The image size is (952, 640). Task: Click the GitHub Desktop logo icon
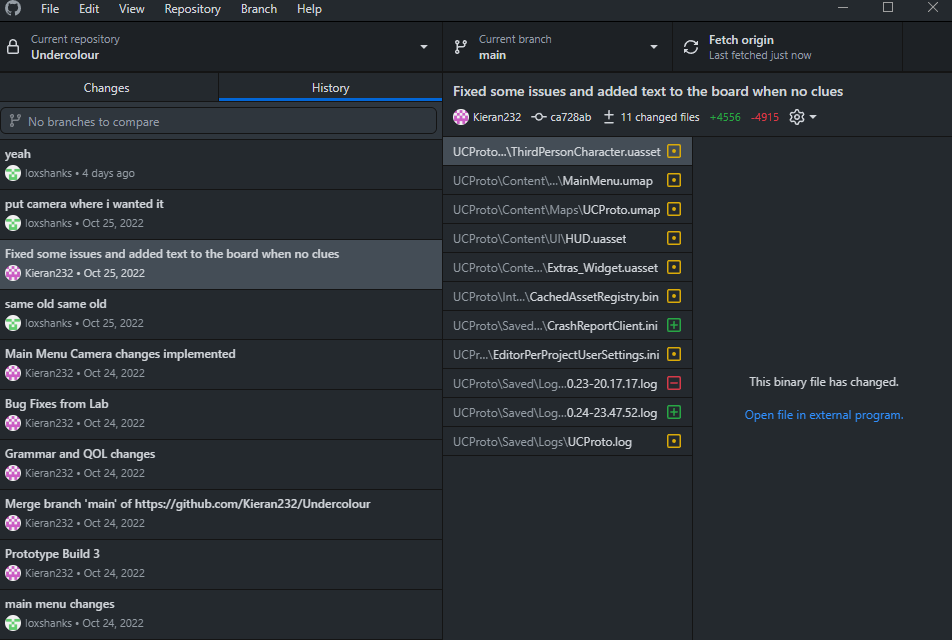[x=14, y=9]
